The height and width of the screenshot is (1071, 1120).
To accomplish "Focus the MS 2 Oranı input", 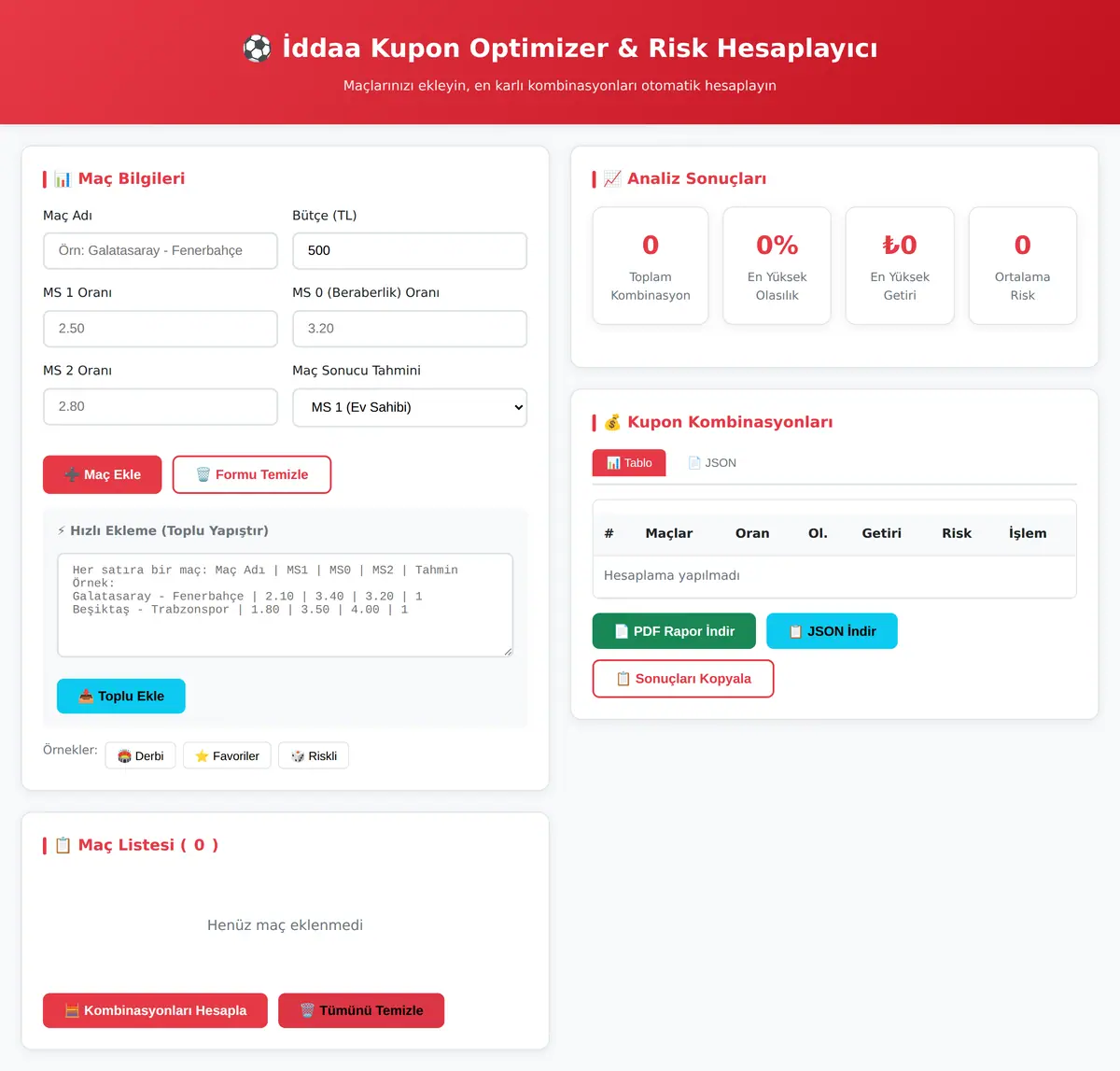I will (161, 406).
